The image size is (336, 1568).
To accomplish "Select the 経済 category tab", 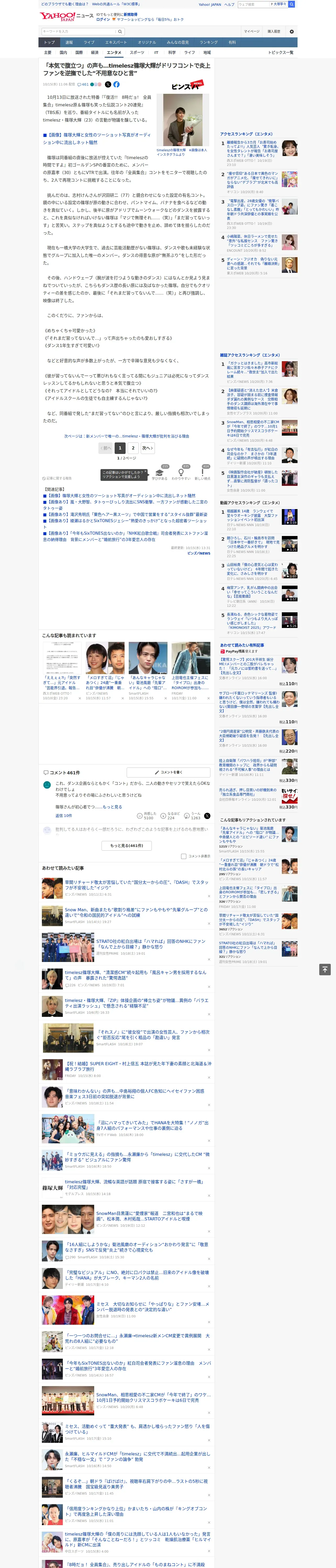I will click(94, 52).
